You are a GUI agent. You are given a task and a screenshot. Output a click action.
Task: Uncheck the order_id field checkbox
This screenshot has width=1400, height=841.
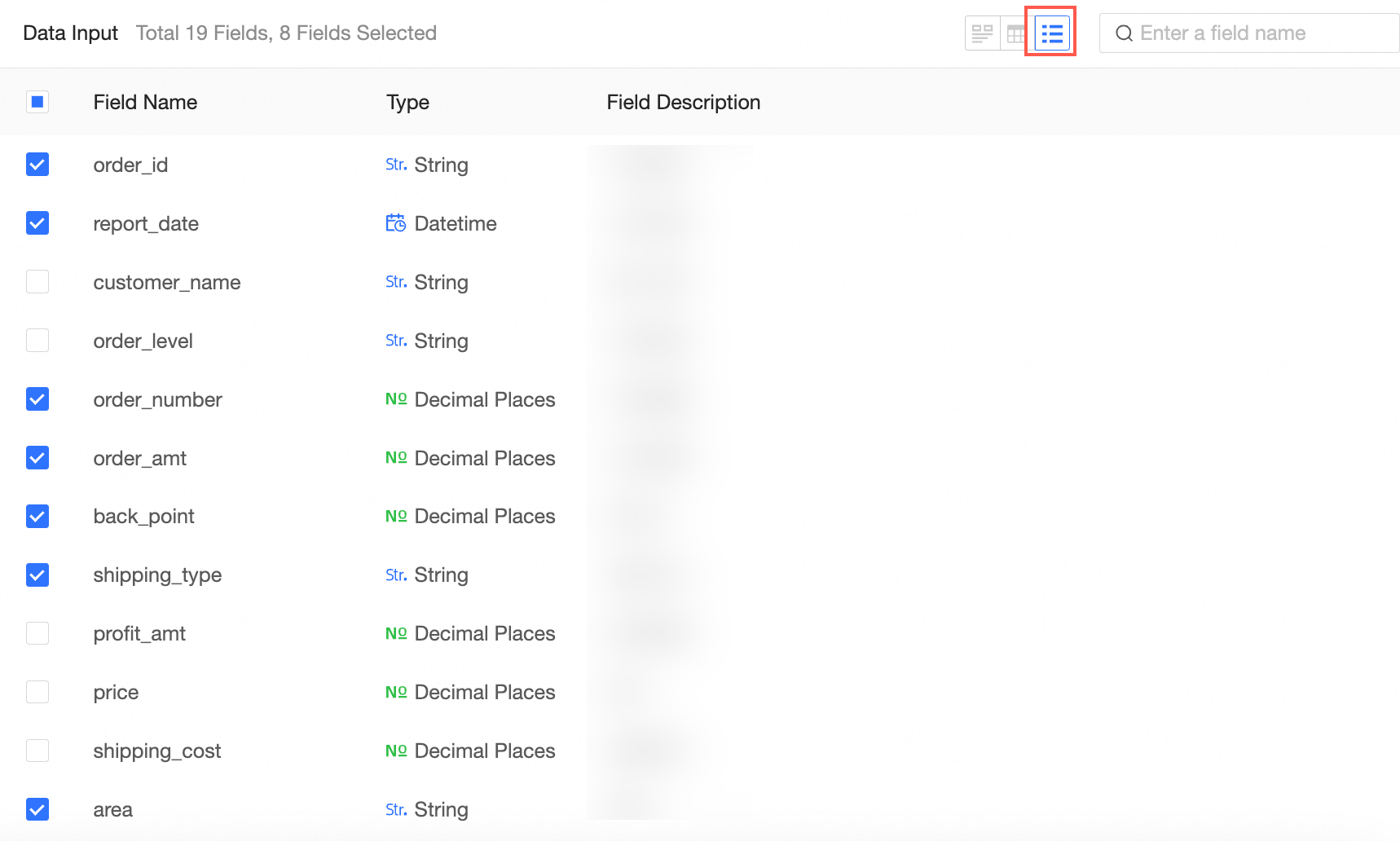37,165
